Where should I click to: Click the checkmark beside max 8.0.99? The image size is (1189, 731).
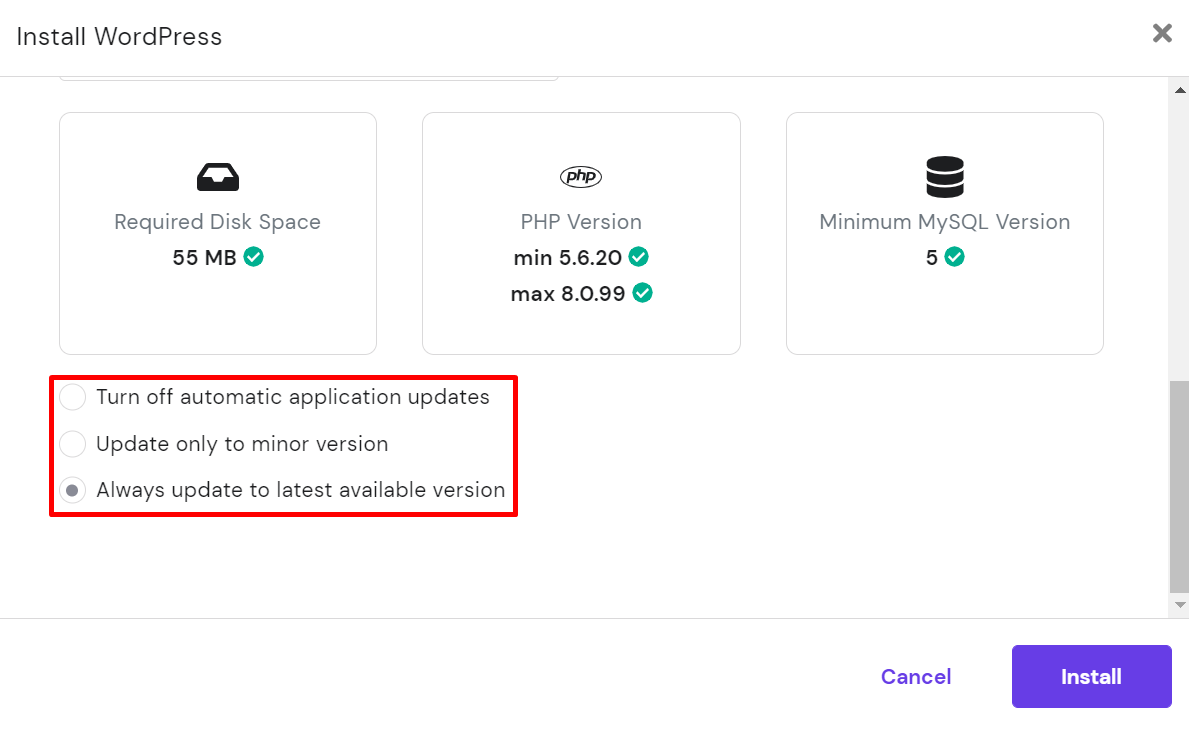[642, 293]
